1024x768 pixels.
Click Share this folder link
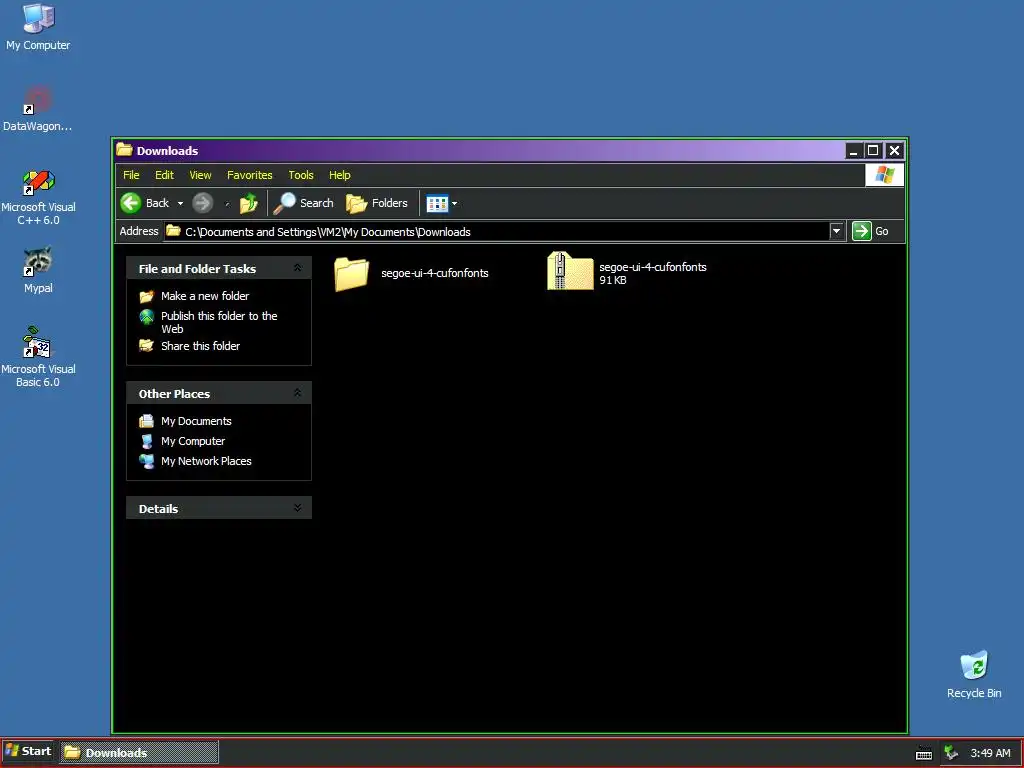tap(200, 346)
